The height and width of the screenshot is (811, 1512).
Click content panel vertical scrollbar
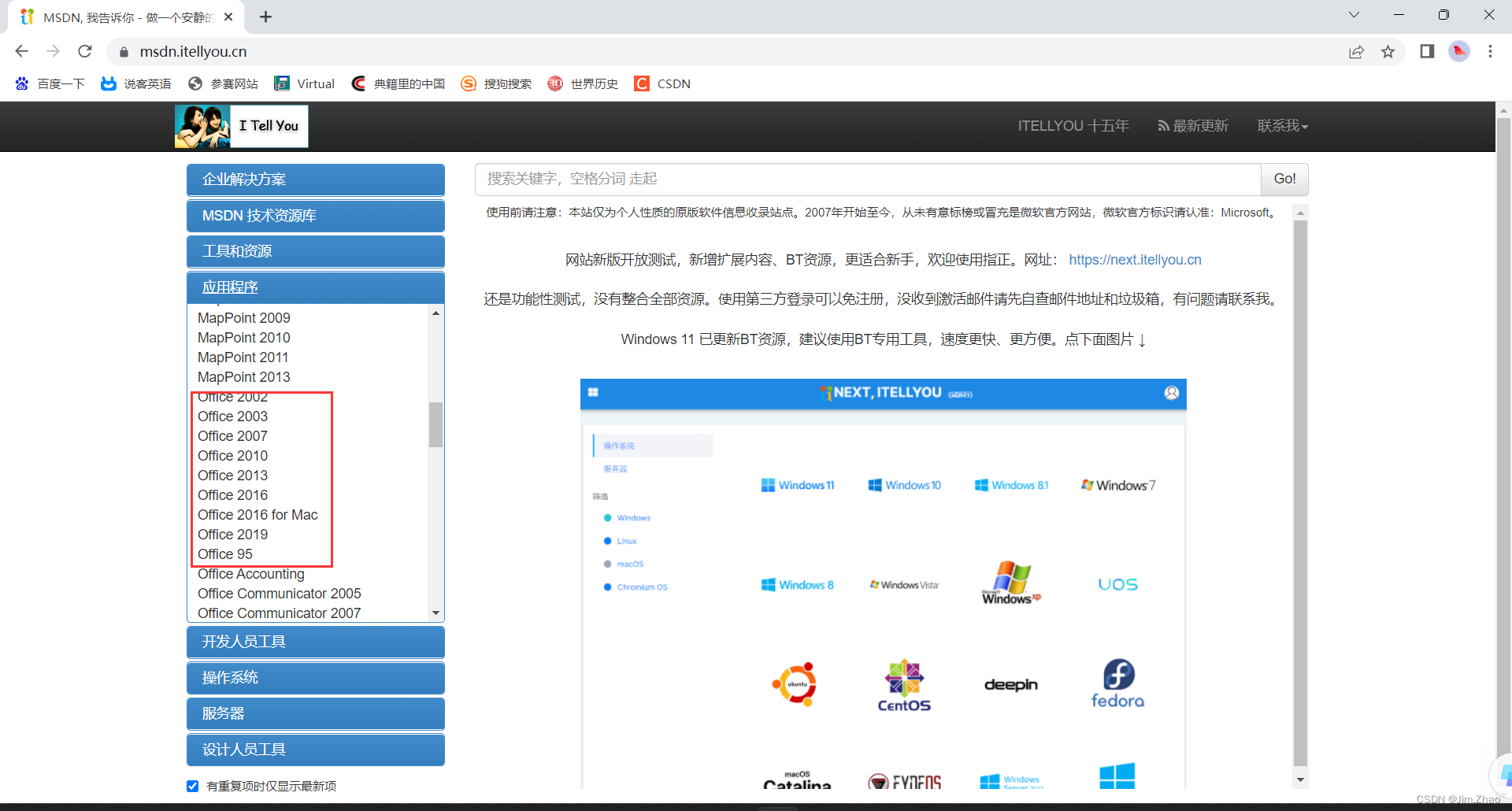pyautogui.click(x=1300, y=492)
